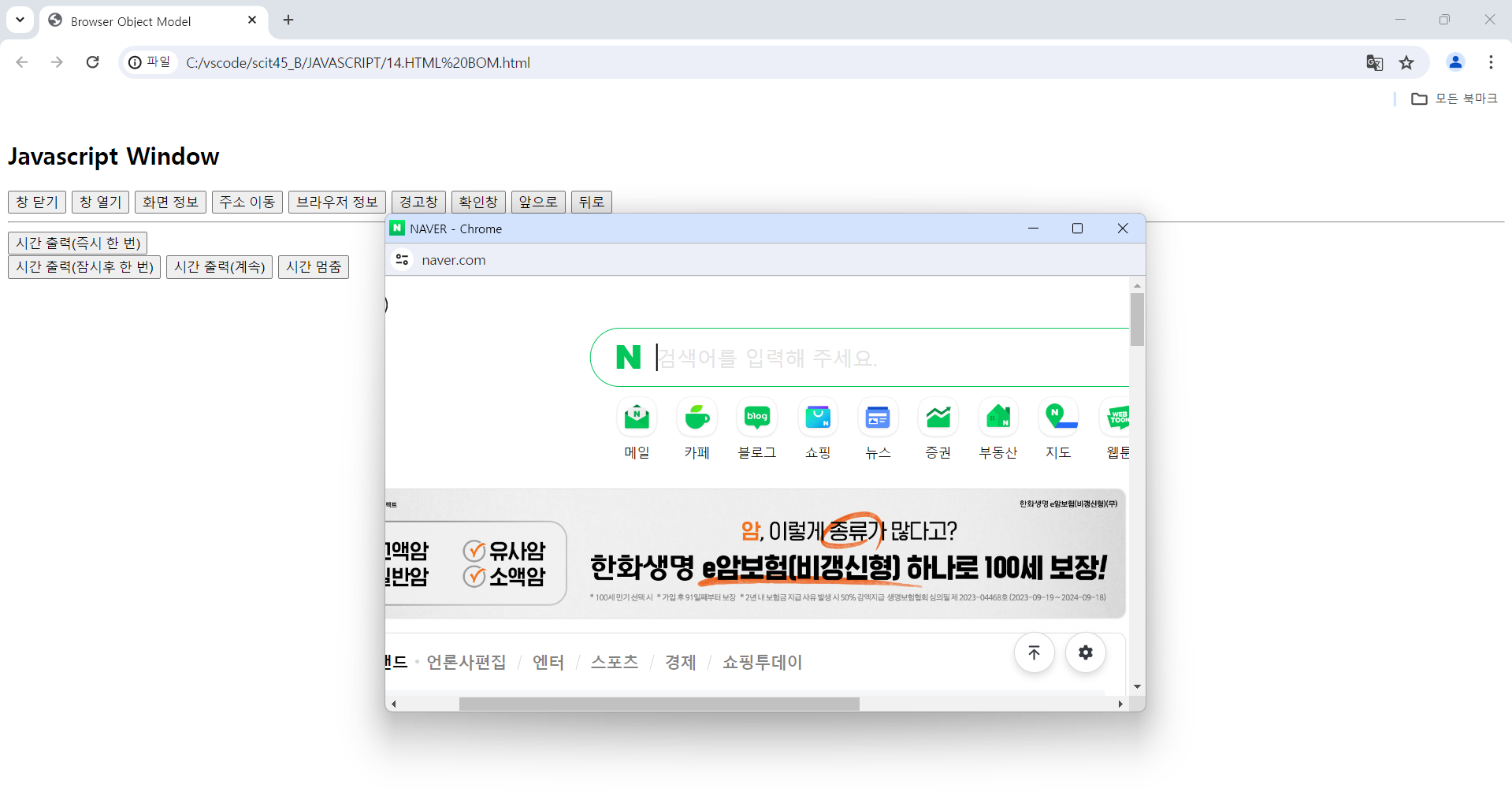Click the 뒤로 back button
The height and width of the screenshot is (799, 1512).
point(592,202)
